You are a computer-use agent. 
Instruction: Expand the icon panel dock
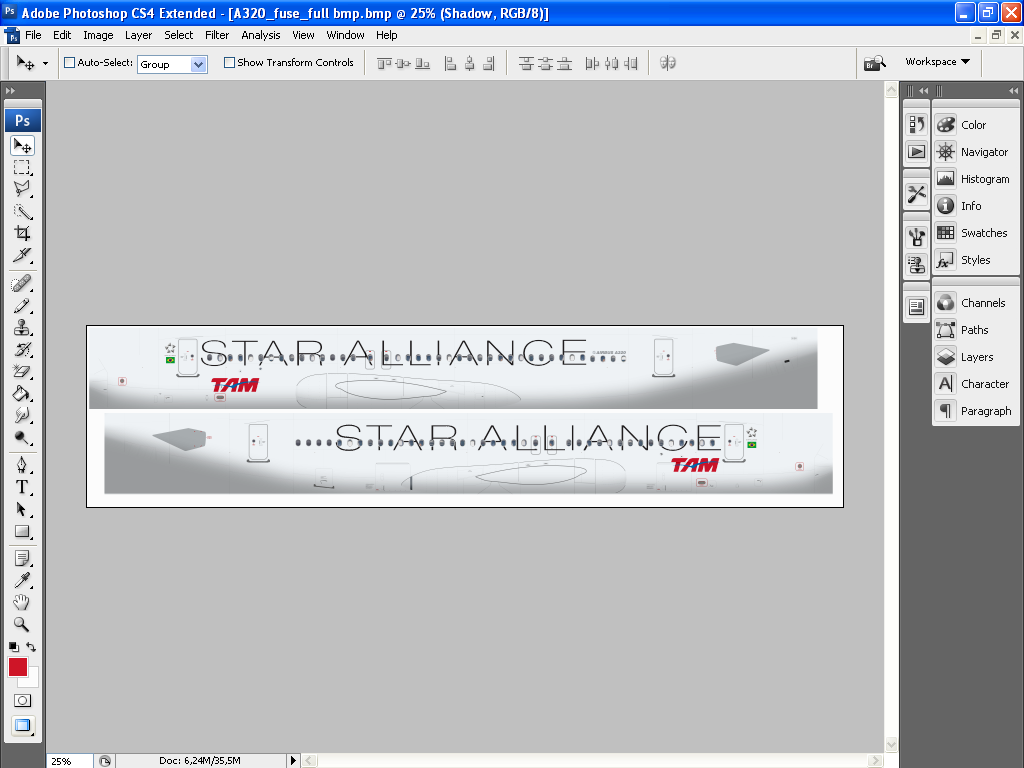(923, 91)
